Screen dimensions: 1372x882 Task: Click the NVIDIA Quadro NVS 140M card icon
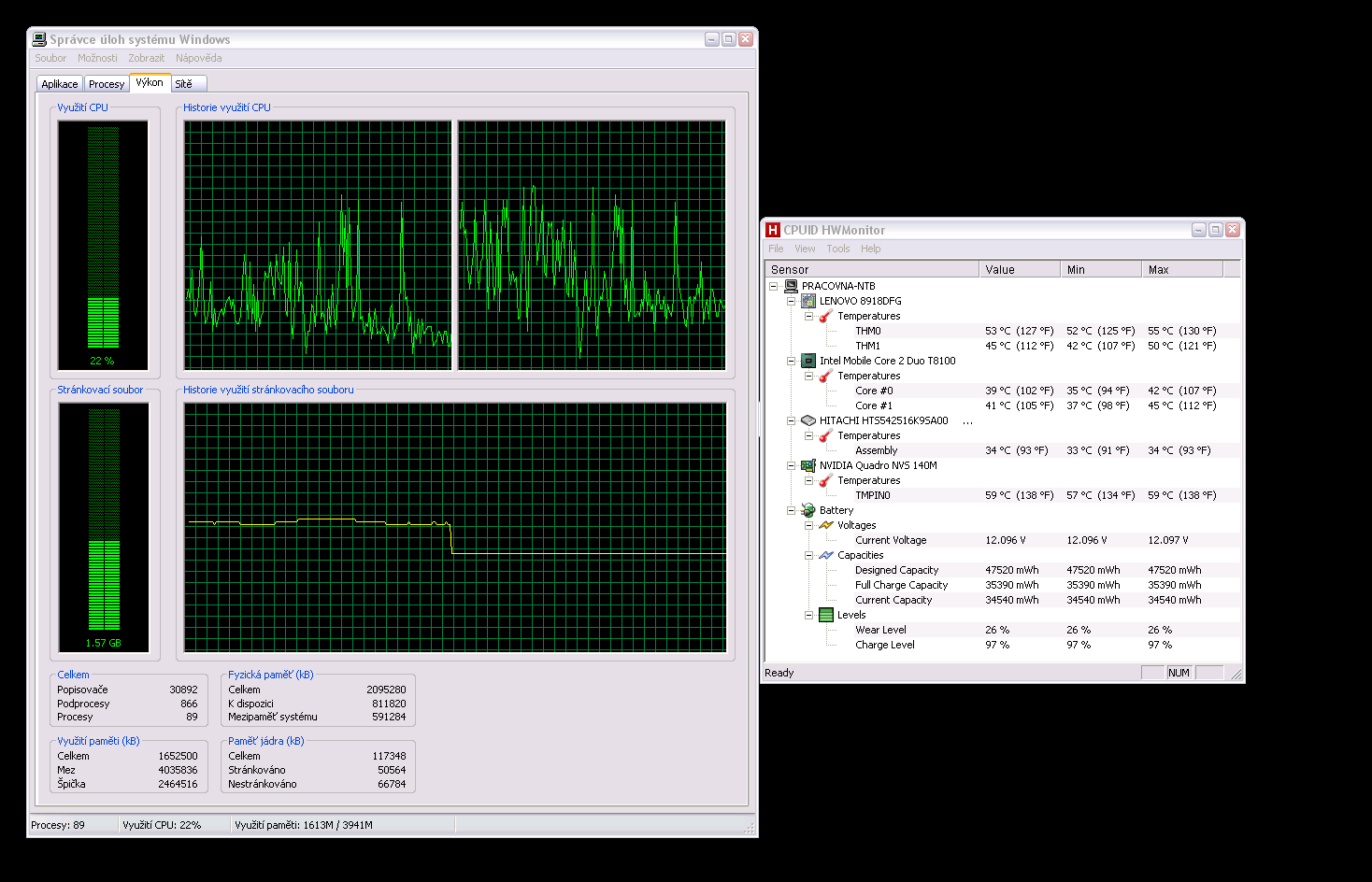tap(808, 465)
